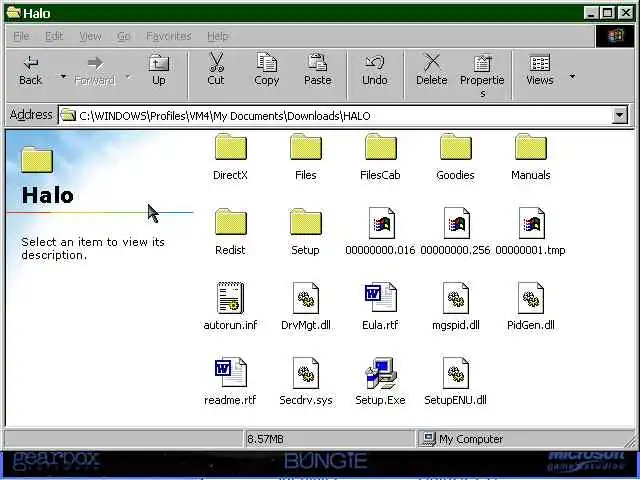This screenshot has height=480, width=640.
Task: Go Back using the toolbar arrow
Action: [x=31, y=71]
